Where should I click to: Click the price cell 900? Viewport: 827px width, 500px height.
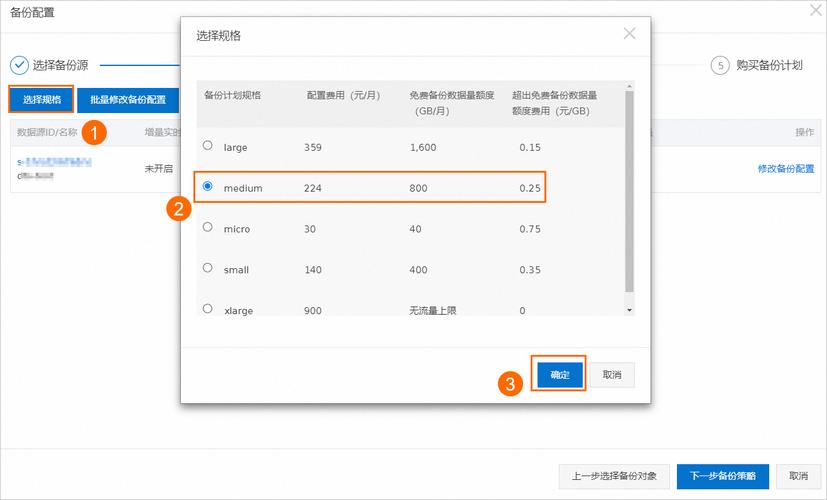pyautogui.click(x=313, y=311)
